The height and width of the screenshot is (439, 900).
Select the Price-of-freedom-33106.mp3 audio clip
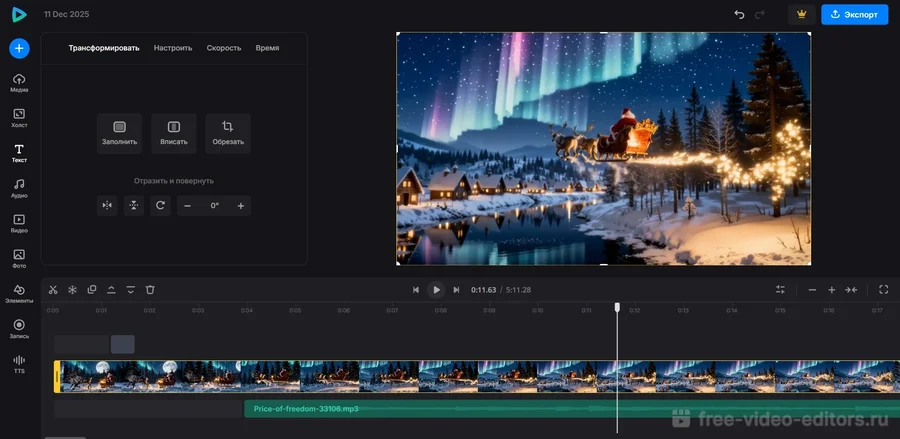click(572, 409)
